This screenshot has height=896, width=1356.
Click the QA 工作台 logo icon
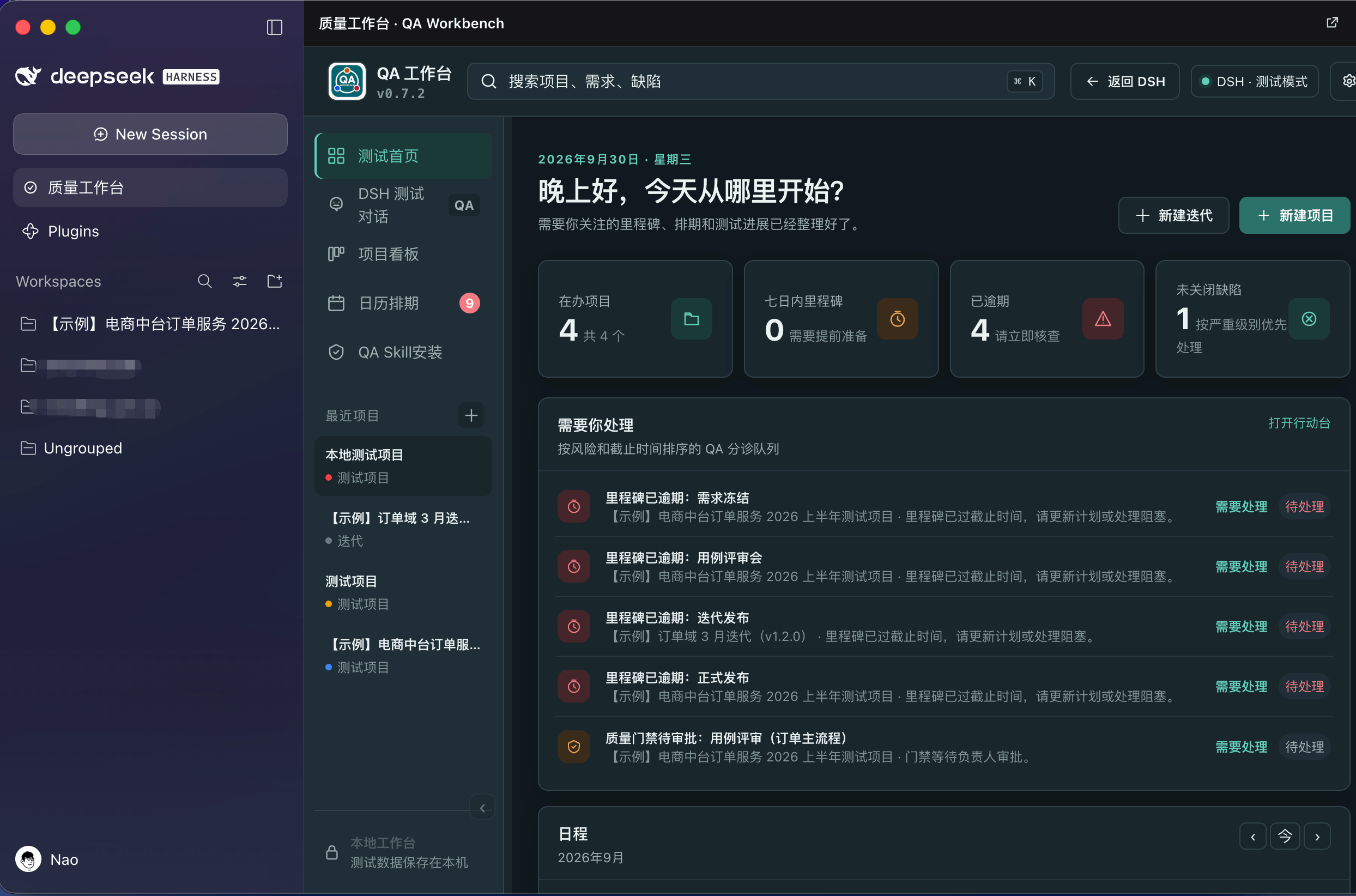click(347, 81)
